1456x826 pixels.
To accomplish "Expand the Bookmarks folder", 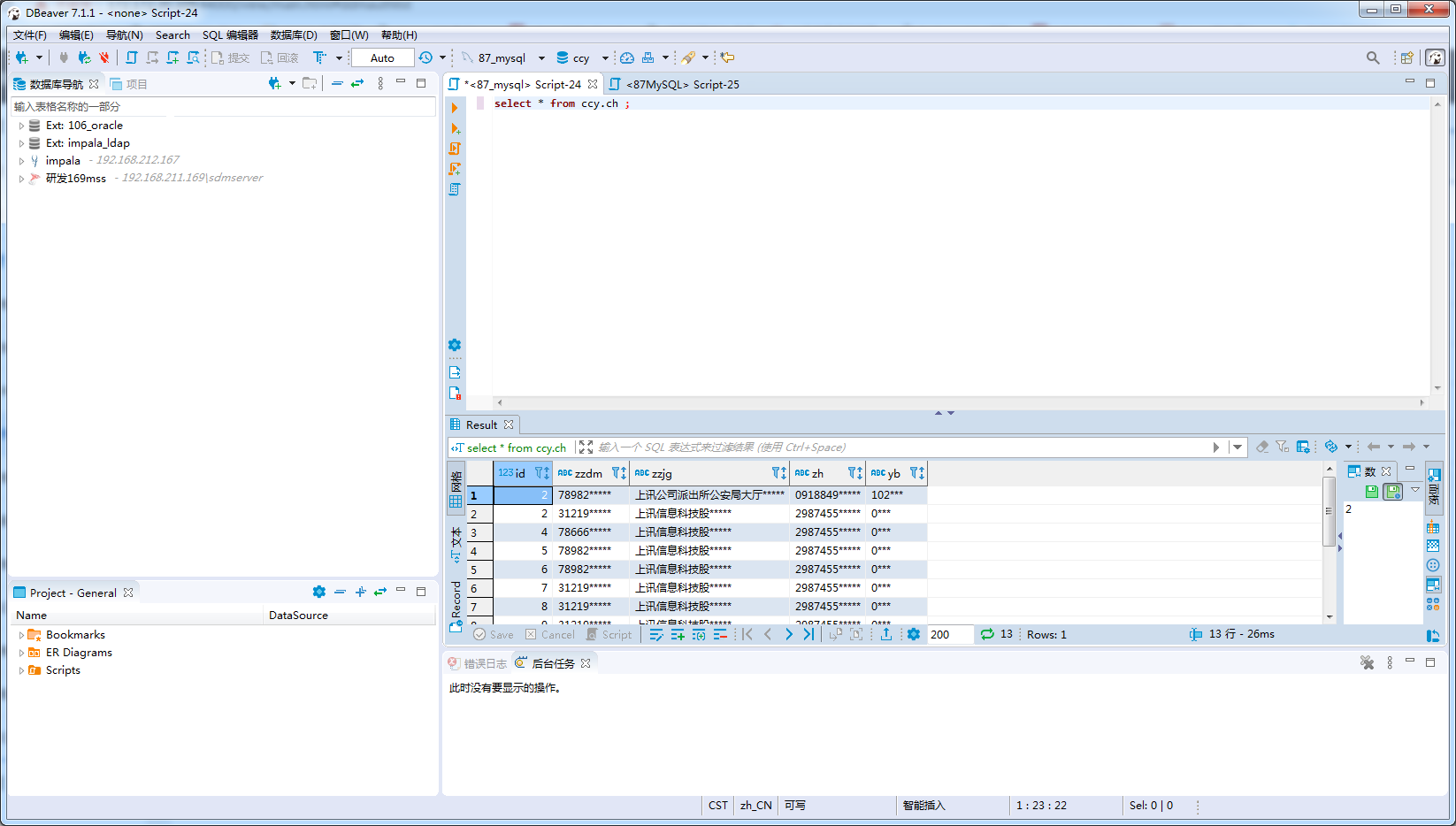I will pyautogui.click(x=21, y=635).
